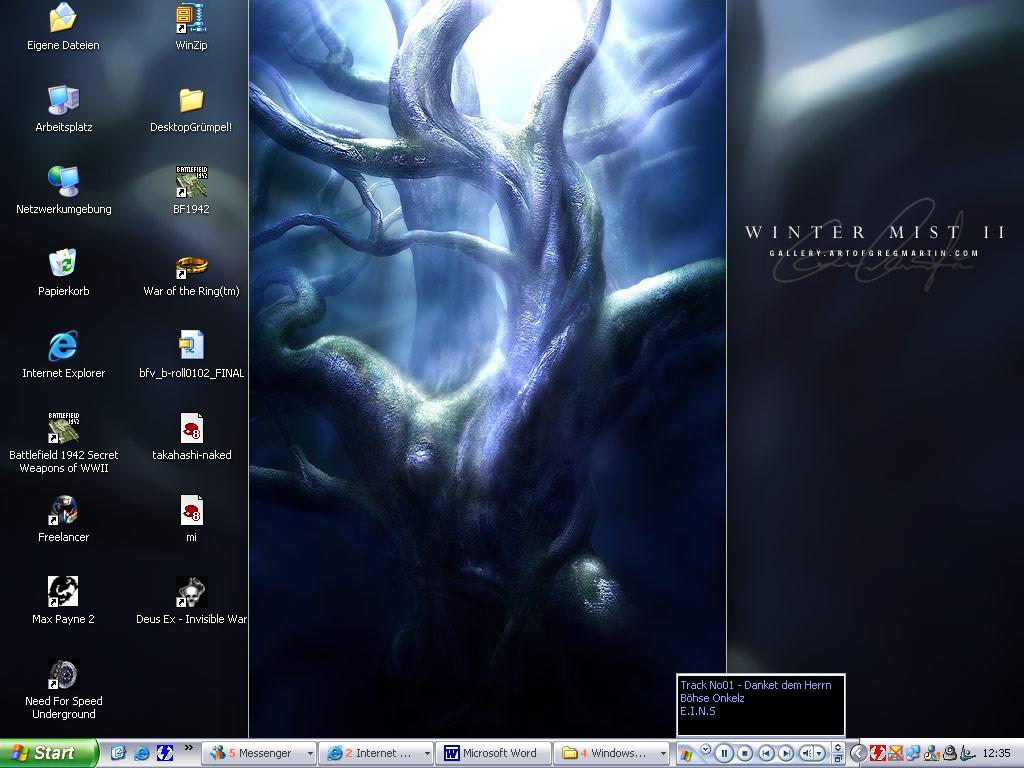This screenshot has height=768, width=1024.
Task: Switch to Microsoft Word in taskbar
Action: 491,753
